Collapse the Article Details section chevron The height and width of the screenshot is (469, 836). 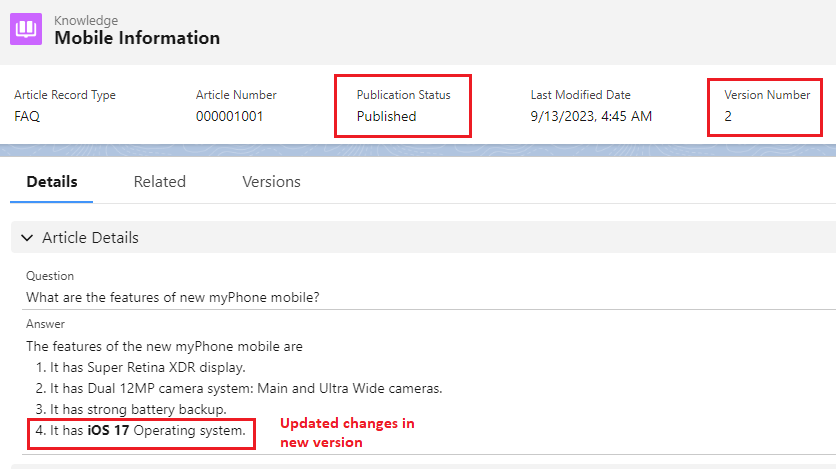point(27,238)
